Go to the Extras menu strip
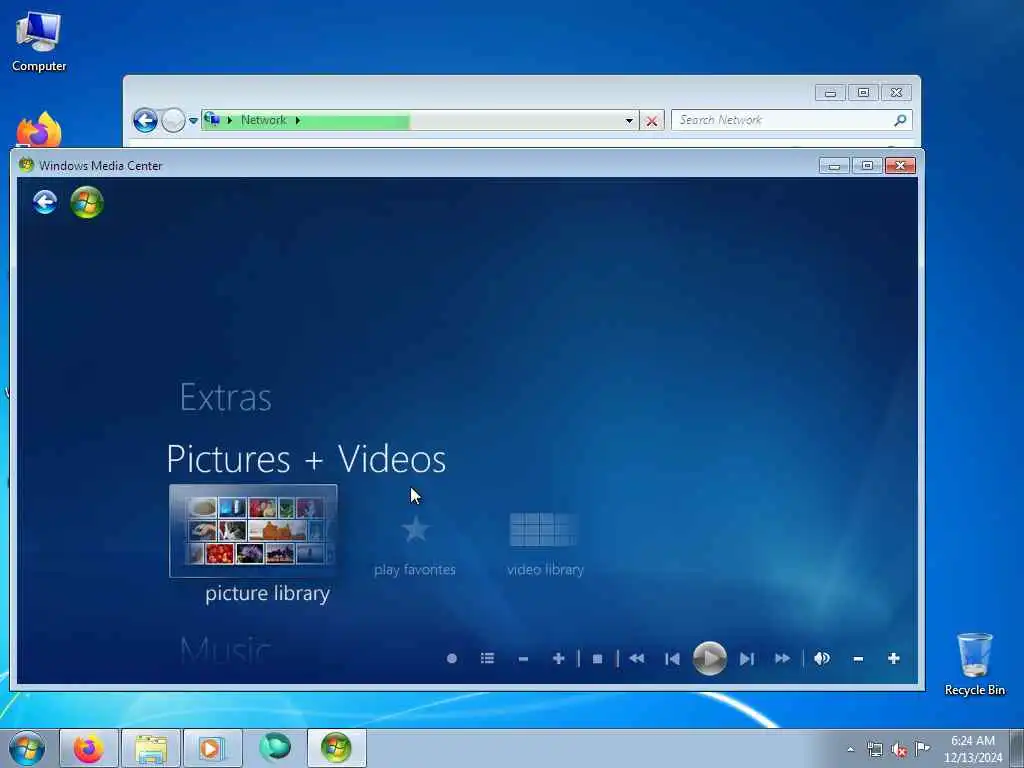This screenshot has width=1024, height=768. (225, 397)
